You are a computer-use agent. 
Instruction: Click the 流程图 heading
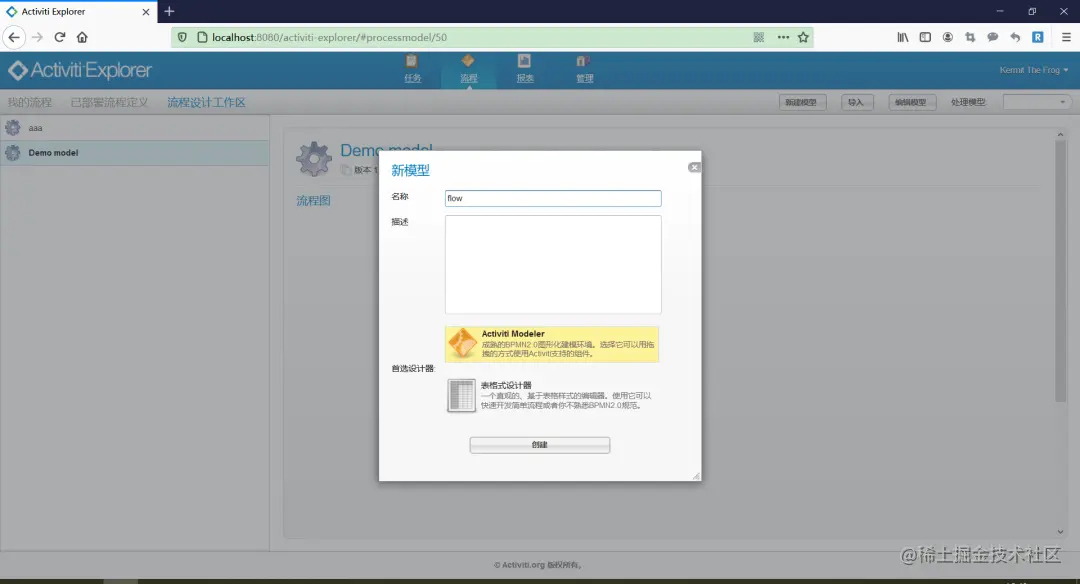pyautogui.click(x=313, y=200)
